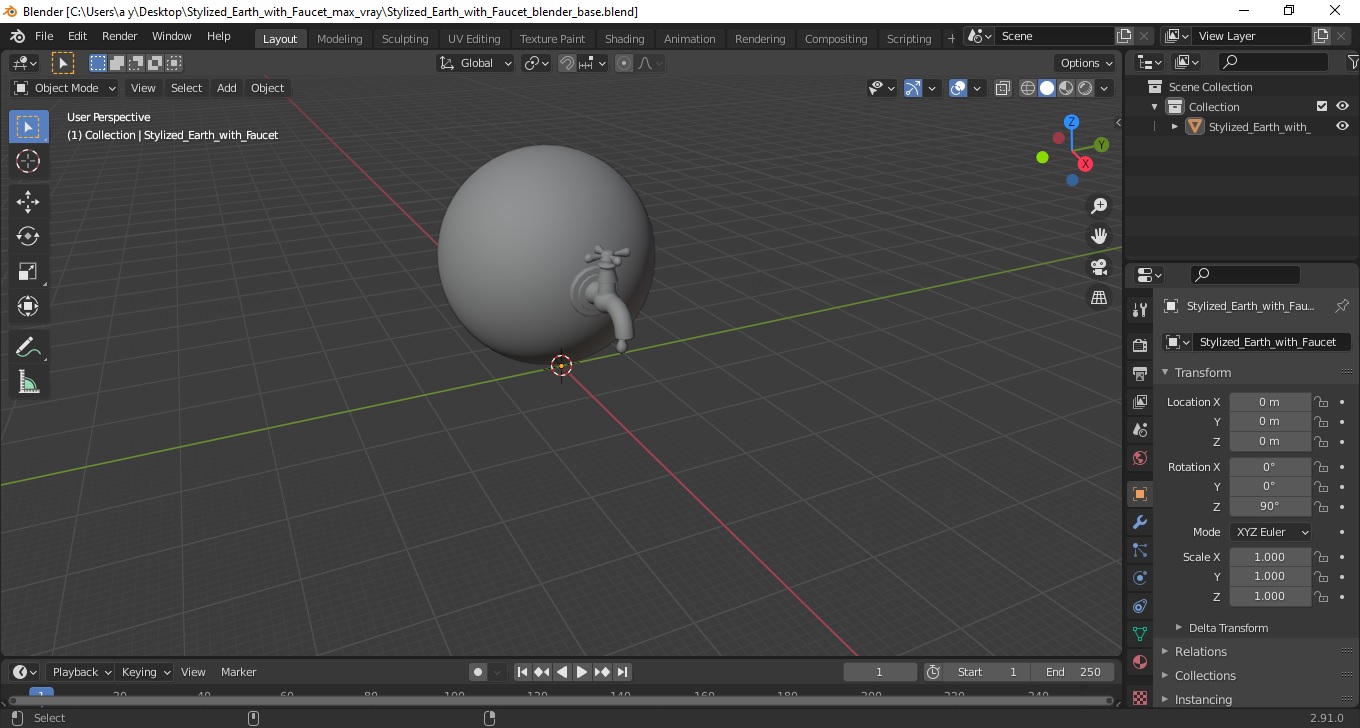Image resolution: width=1360 pixels, height=728 pixels.
Task: Toggle the camera view icon
Action: [x=1099, y=267]
